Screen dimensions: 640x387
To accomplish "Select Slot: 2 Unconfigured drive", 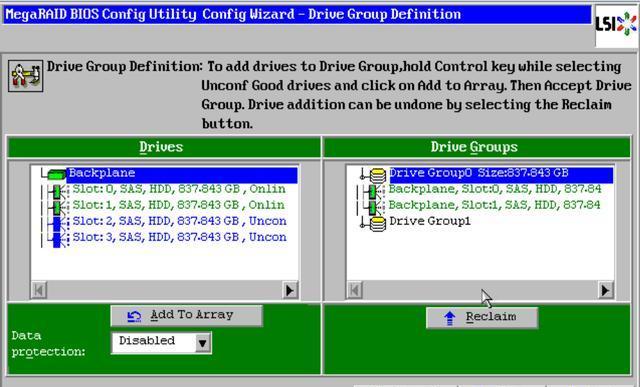I will pyautogui.click(x=179, y=222).
